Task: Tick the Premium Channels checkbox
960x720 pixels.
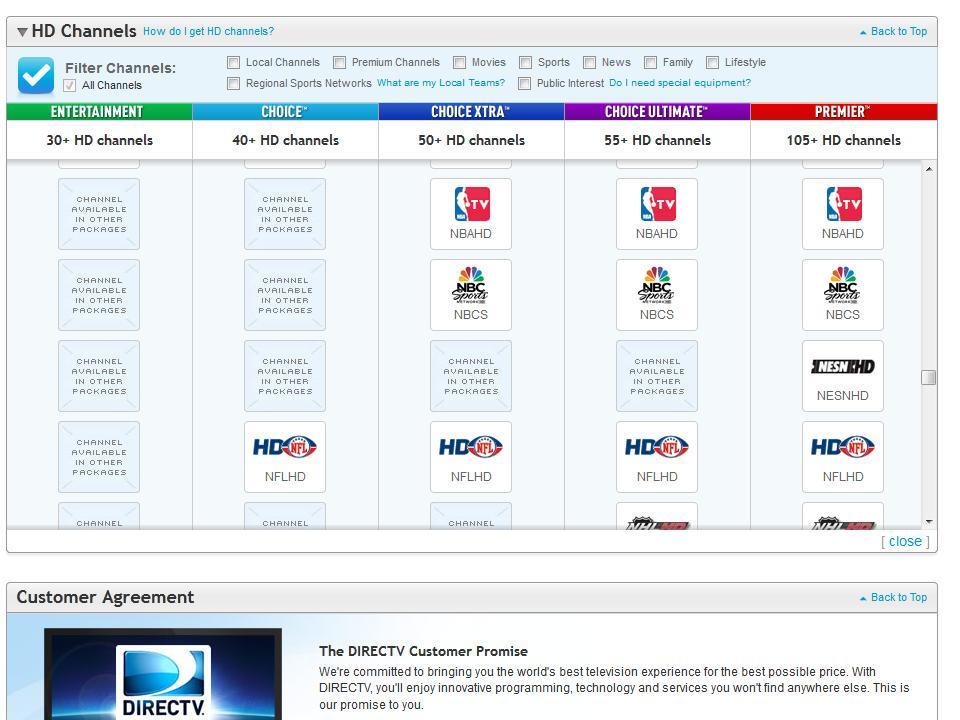Action: [340, 62]
